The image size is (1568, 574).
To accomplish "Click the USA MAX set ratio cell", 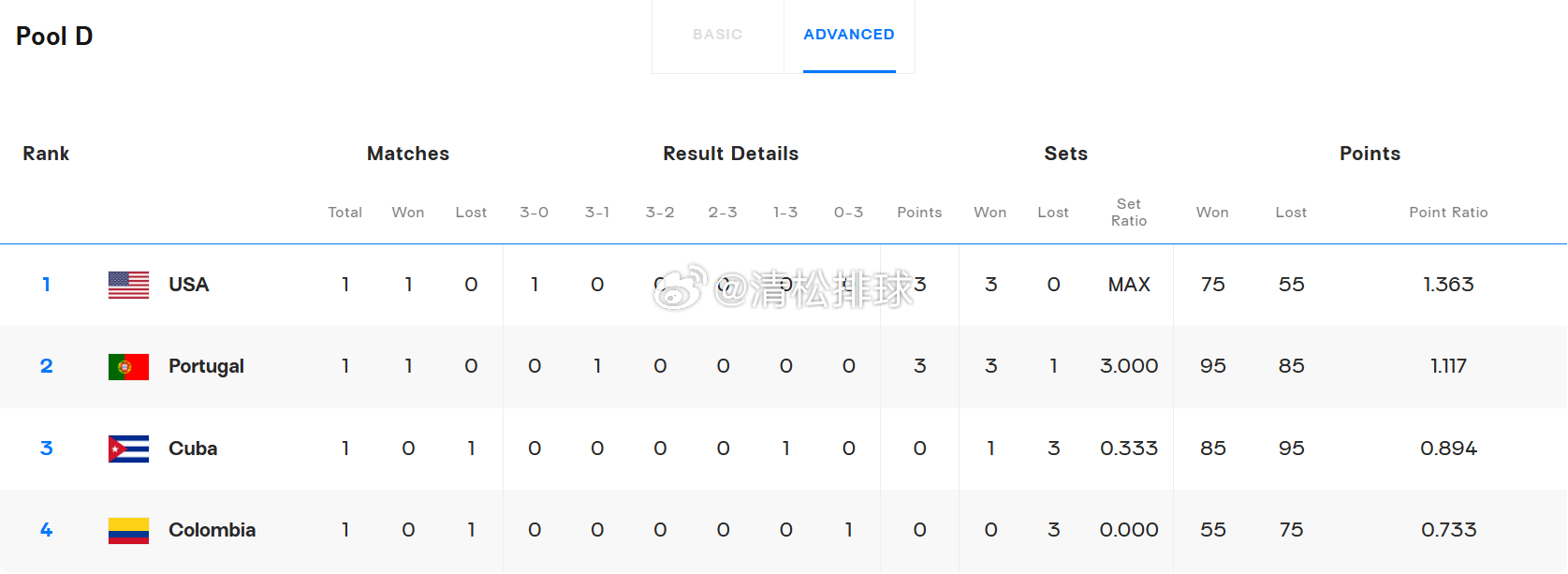I will point(1129,285).
